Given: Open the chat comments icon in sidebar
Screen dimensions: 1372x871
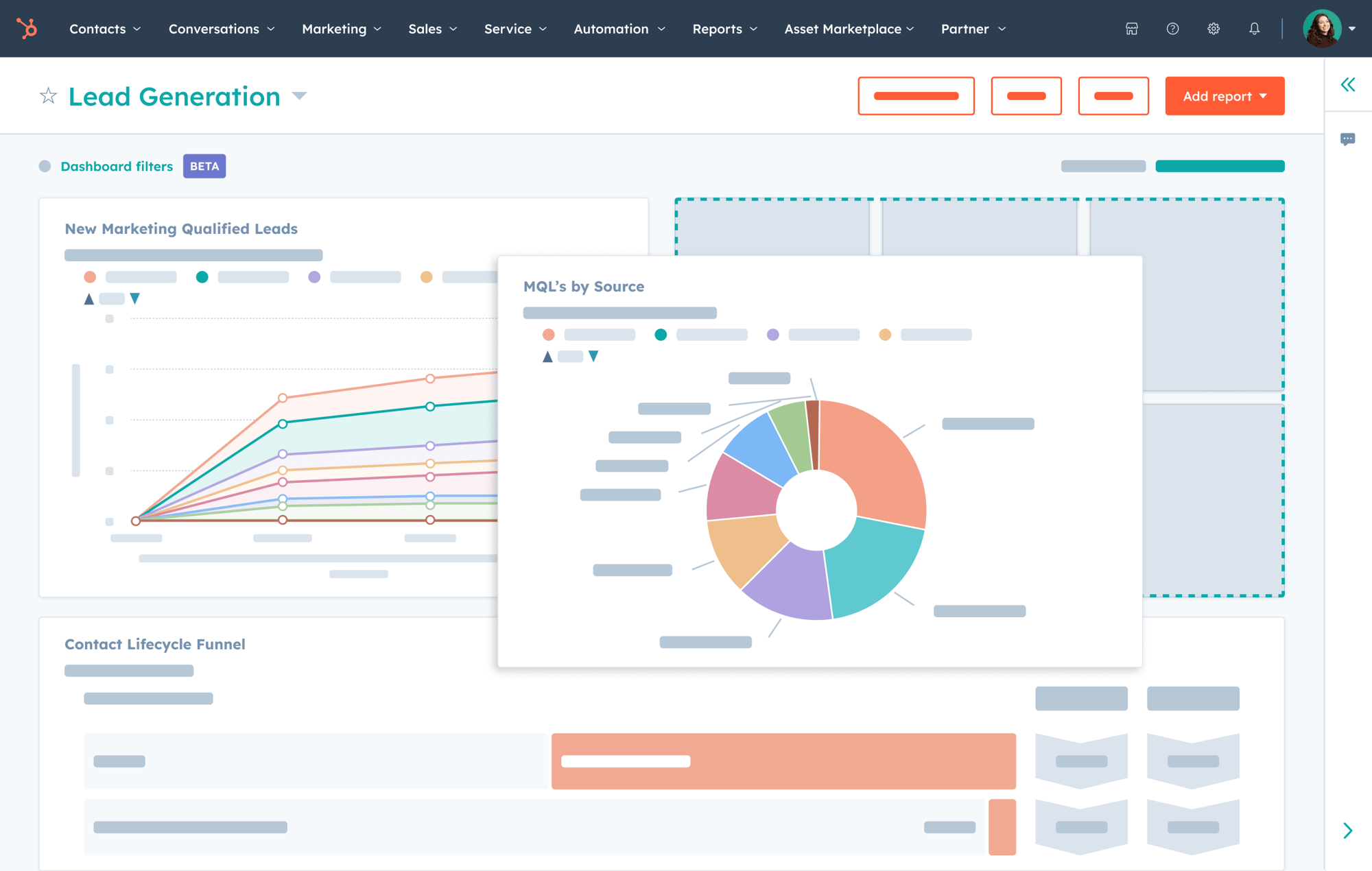Looking at the screenshot, I should [x=1348, y=139].
